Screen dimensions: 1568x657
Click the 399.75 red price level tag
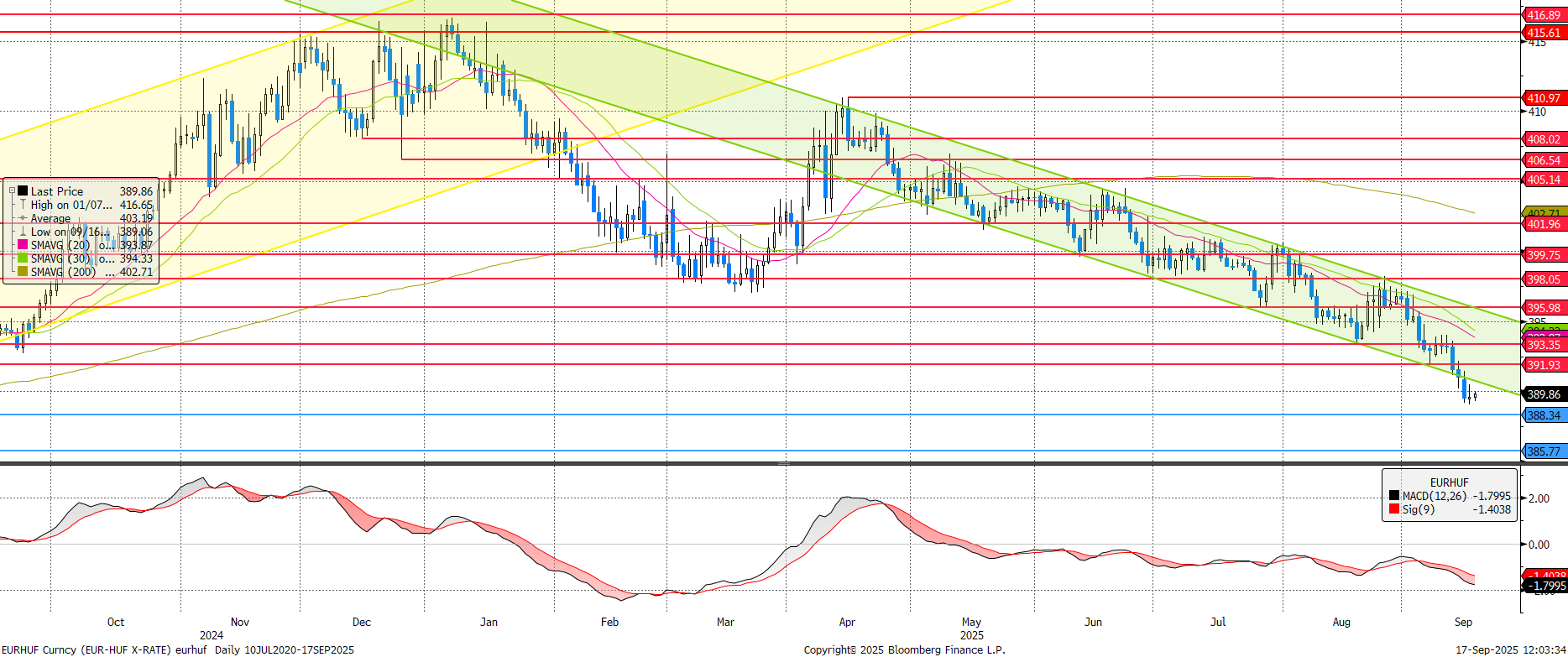coord(1544,255)
